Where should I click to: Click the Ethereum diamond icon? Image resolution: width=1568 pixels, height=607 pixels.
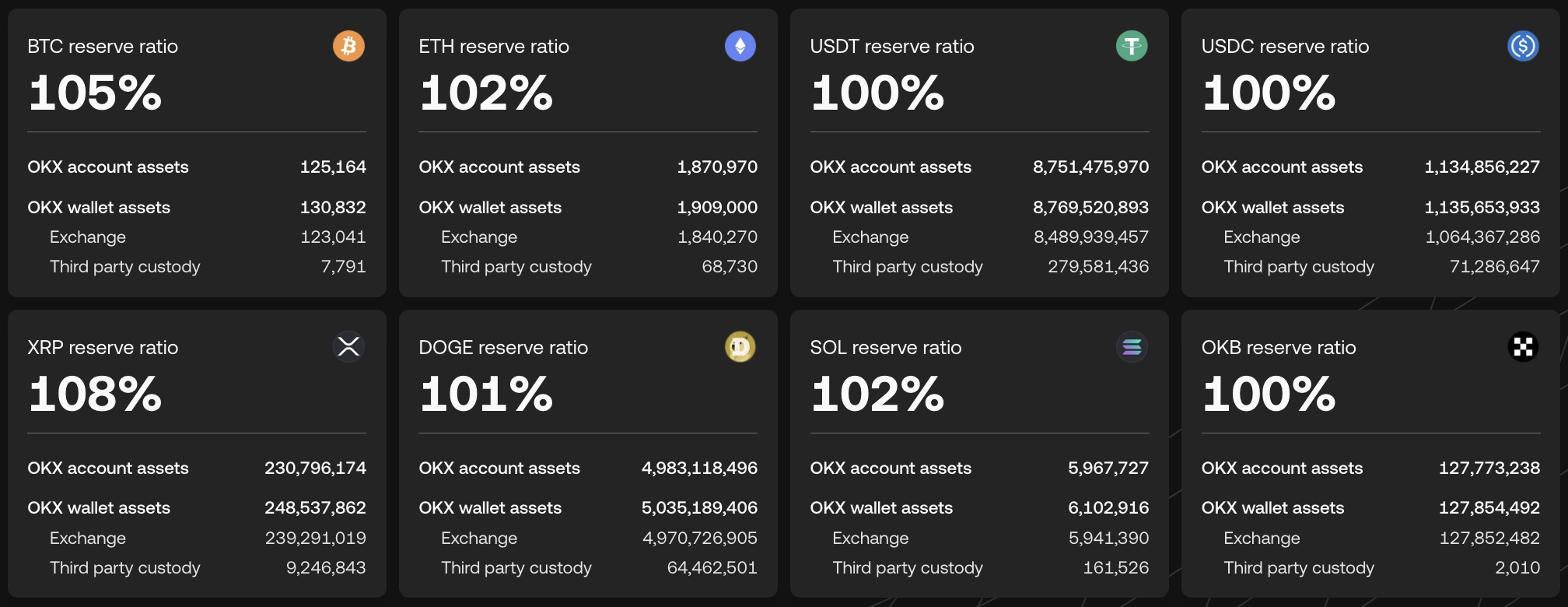tap(740, 46)
